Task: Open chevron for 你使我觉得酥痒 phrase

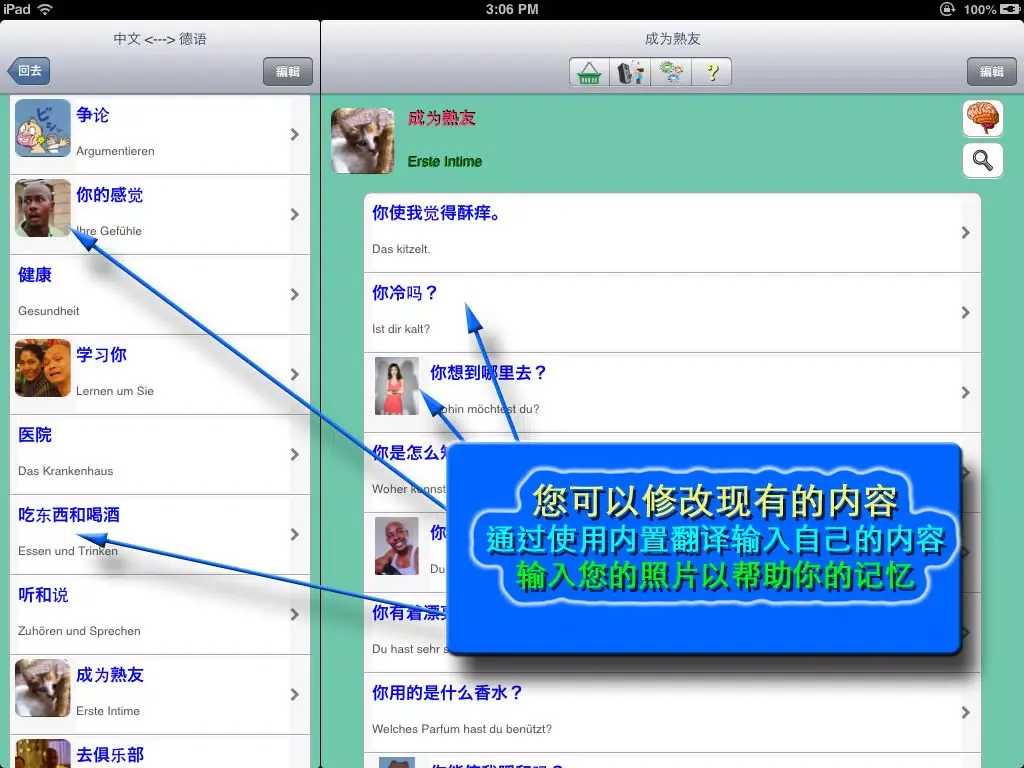Action: 965,232
